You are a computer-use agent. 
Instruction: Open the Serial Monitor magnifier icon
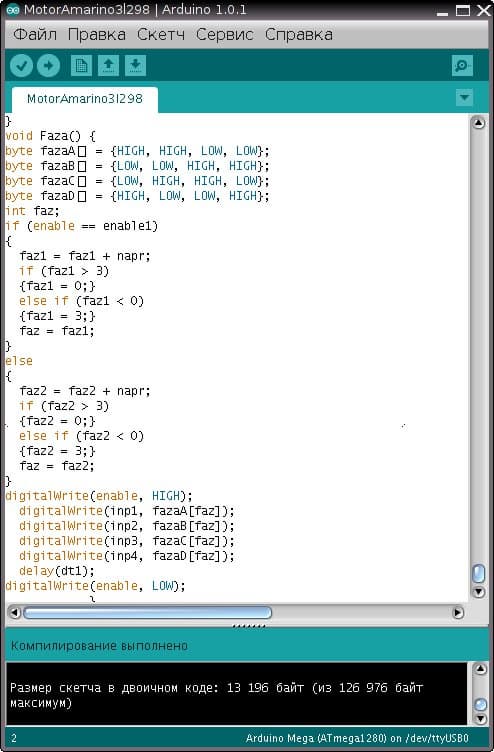pyautogui.click(x=462, y=66)
